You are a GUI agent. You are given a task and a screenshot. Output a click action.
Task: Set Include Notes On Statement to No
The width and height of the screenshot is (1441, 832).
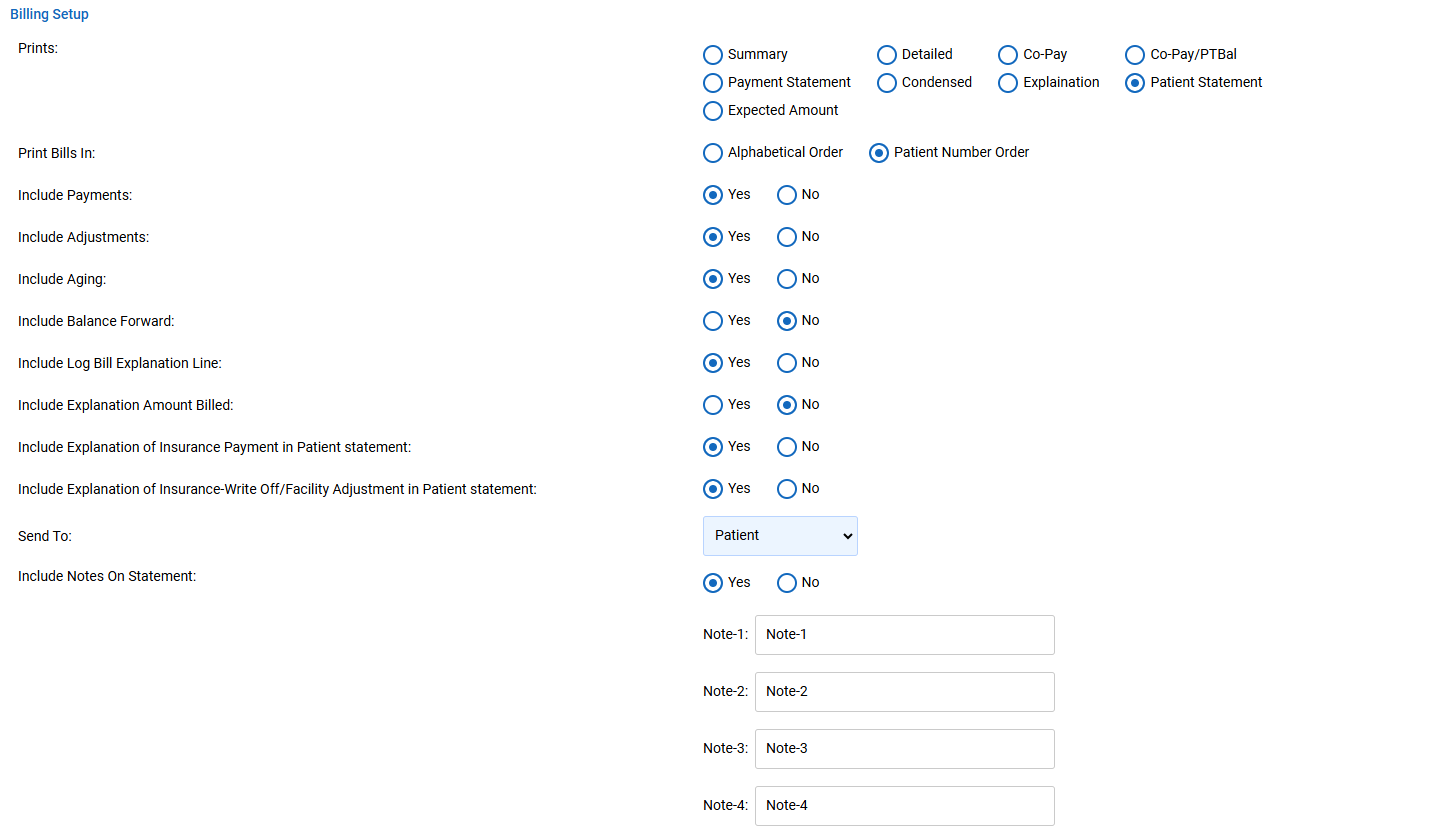click(787, 583)
